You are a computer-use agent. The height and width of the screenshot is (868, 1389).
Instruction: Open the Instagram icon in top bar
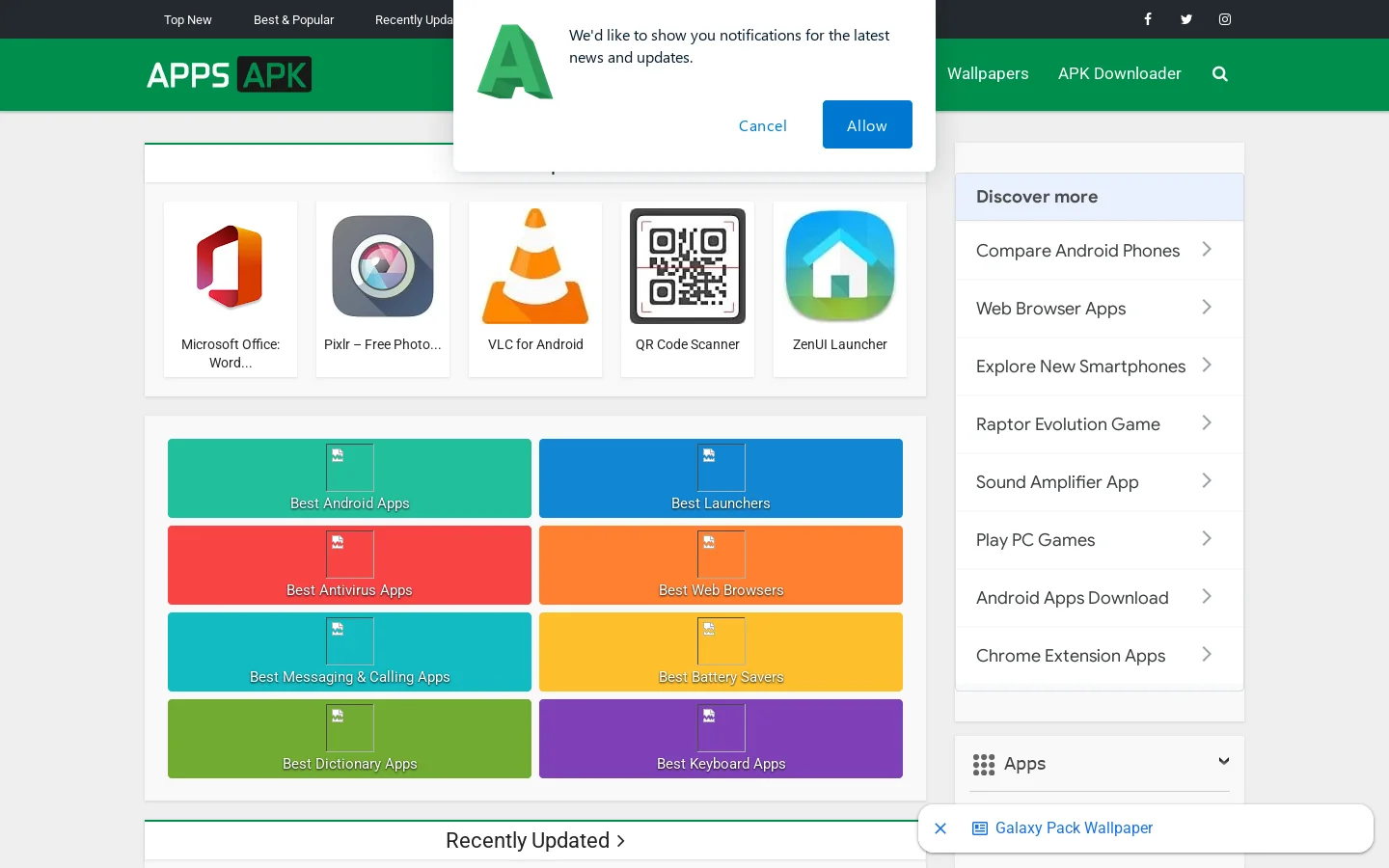[1225, 19]
